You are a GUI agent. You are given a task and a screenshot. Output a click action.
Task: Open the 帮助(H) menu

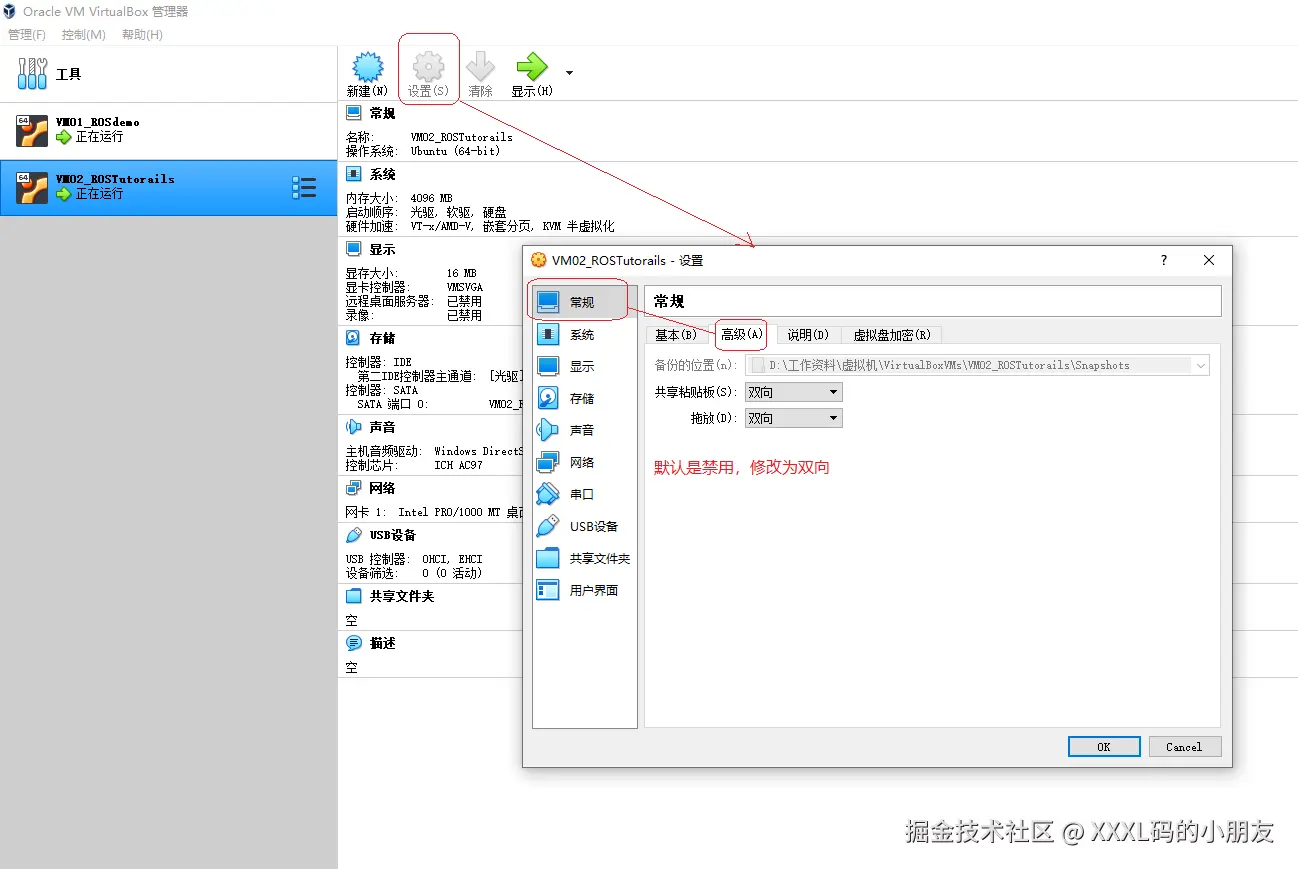tap(142, 35)
